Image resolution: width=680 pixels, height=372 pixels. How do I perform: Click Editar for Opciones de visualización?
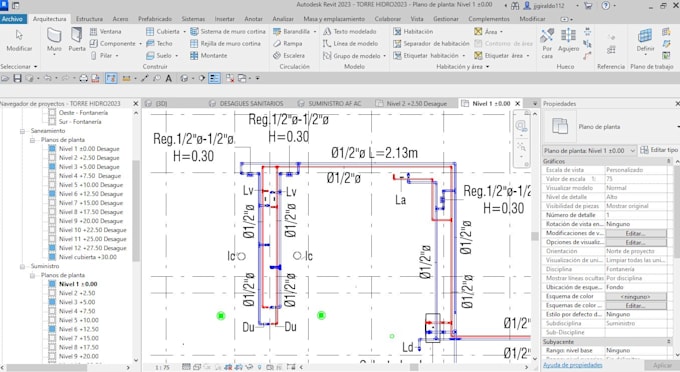point(636,242)
